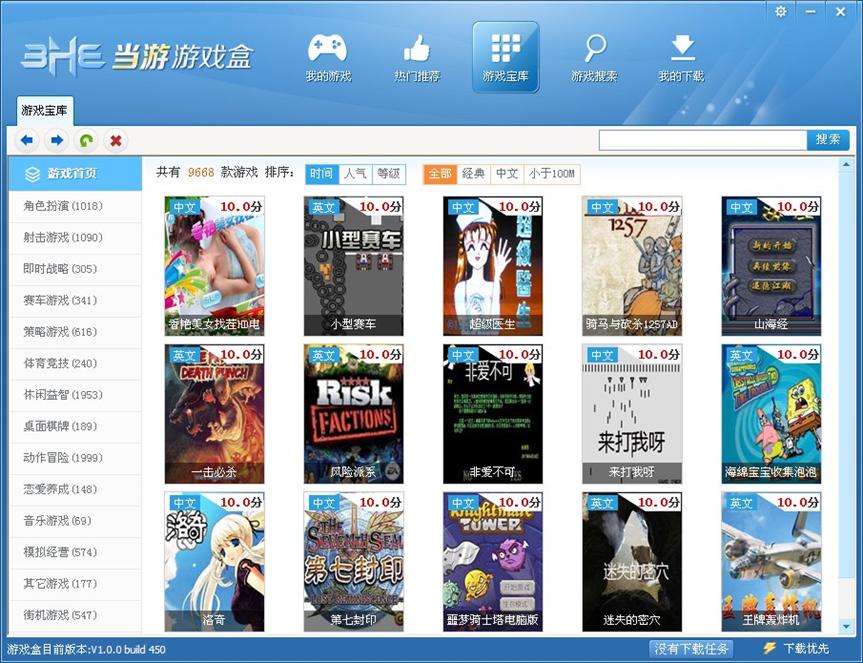Select the 游戏宝库 tab

click(x=45, y=110)
